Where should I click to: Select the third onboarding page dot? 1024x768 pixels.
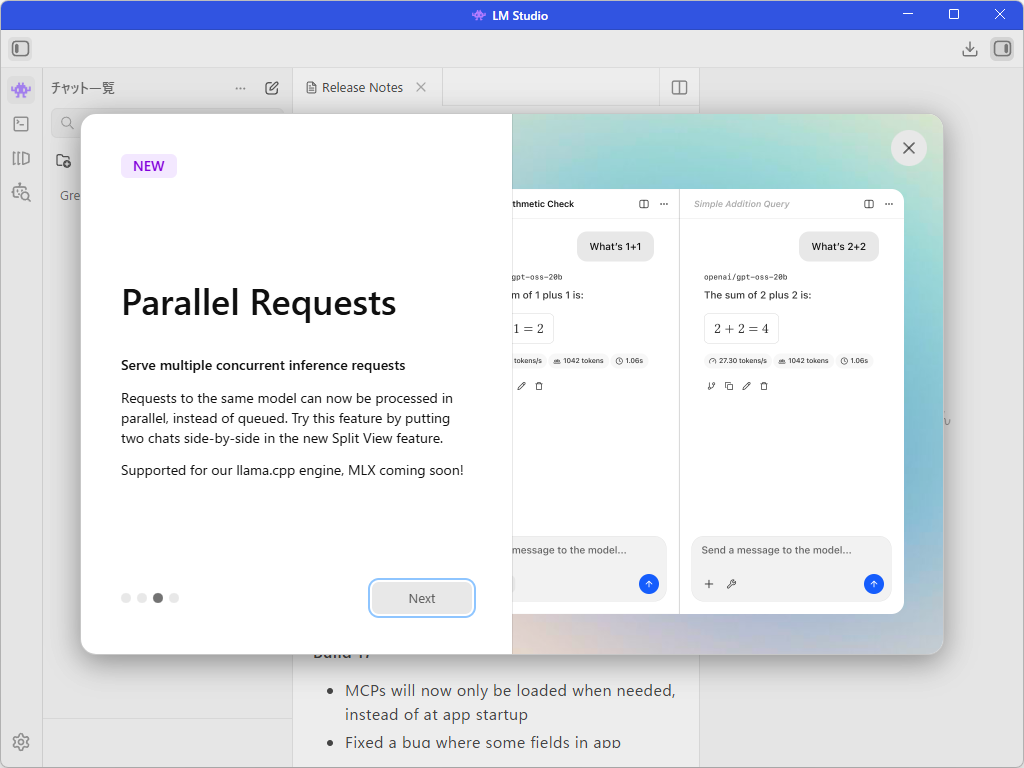click(158, 598)
